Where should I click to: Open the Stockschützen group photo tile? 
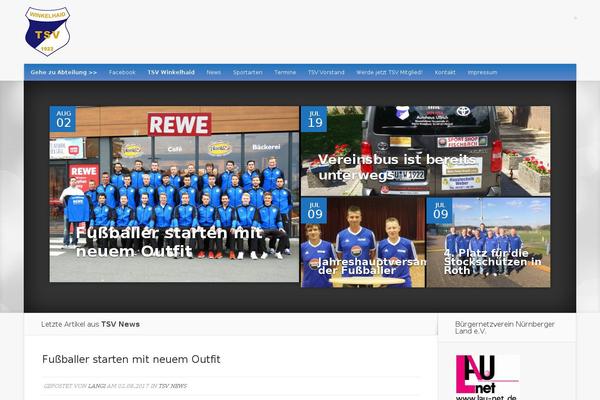click(489, 243)
